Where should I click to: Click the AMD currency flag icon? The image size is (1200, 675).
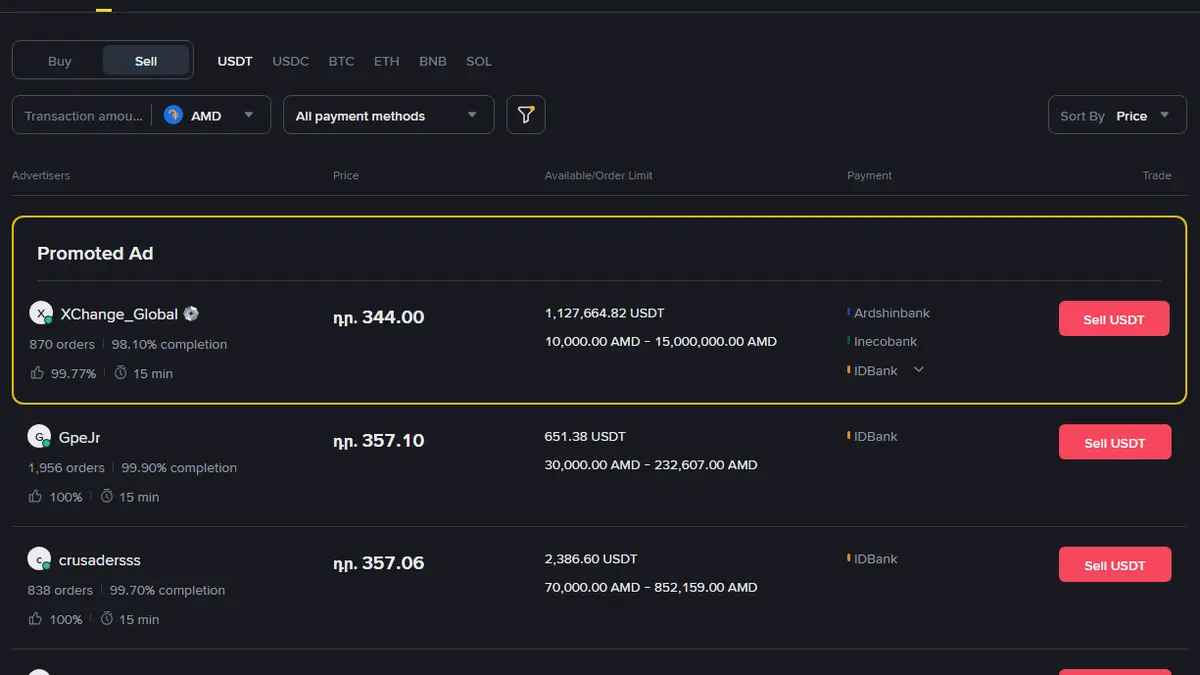pyautogui.click(x=173, y=115)
